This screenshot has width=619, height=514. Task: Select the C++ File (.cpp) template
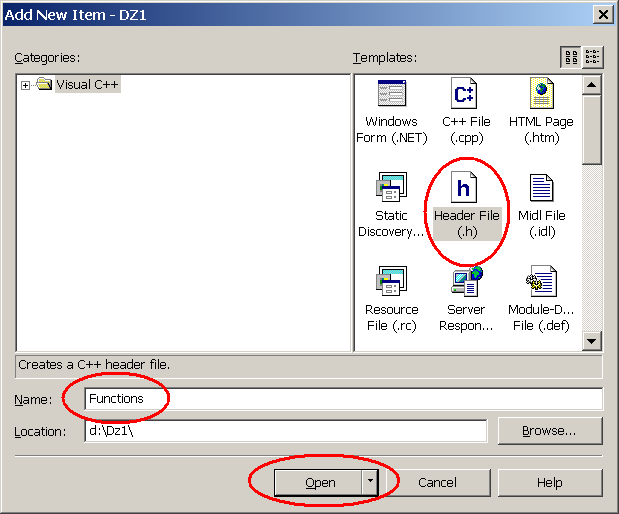coord(466,111)
